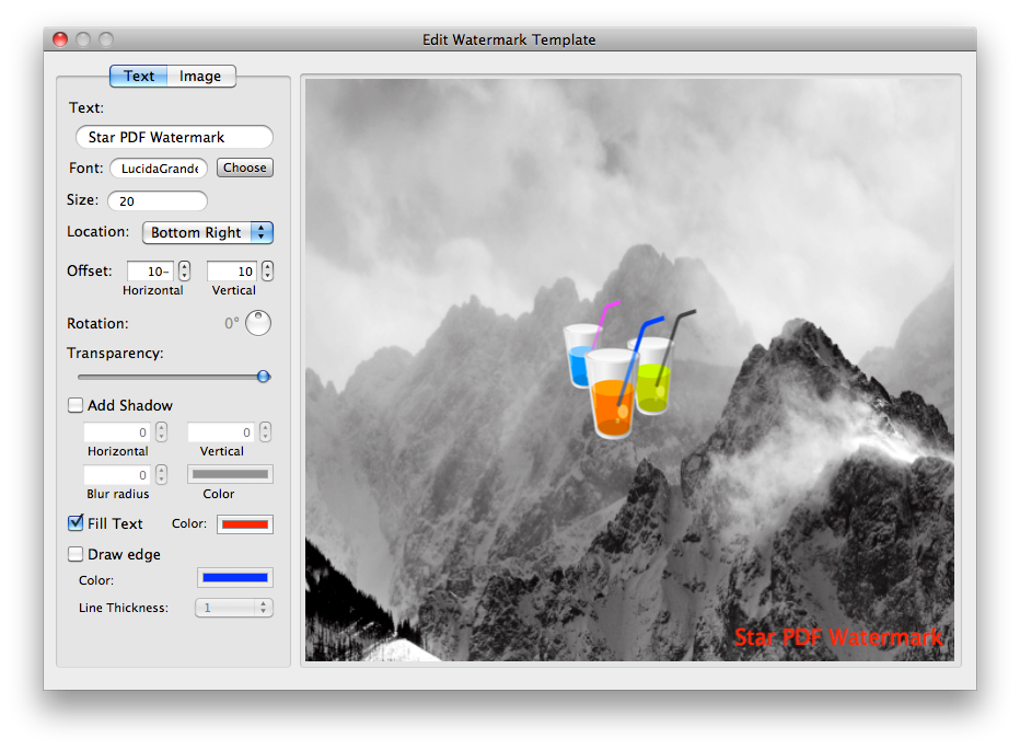
Task: Click the Choose button for font selection
Action: [x=244, y=167]
